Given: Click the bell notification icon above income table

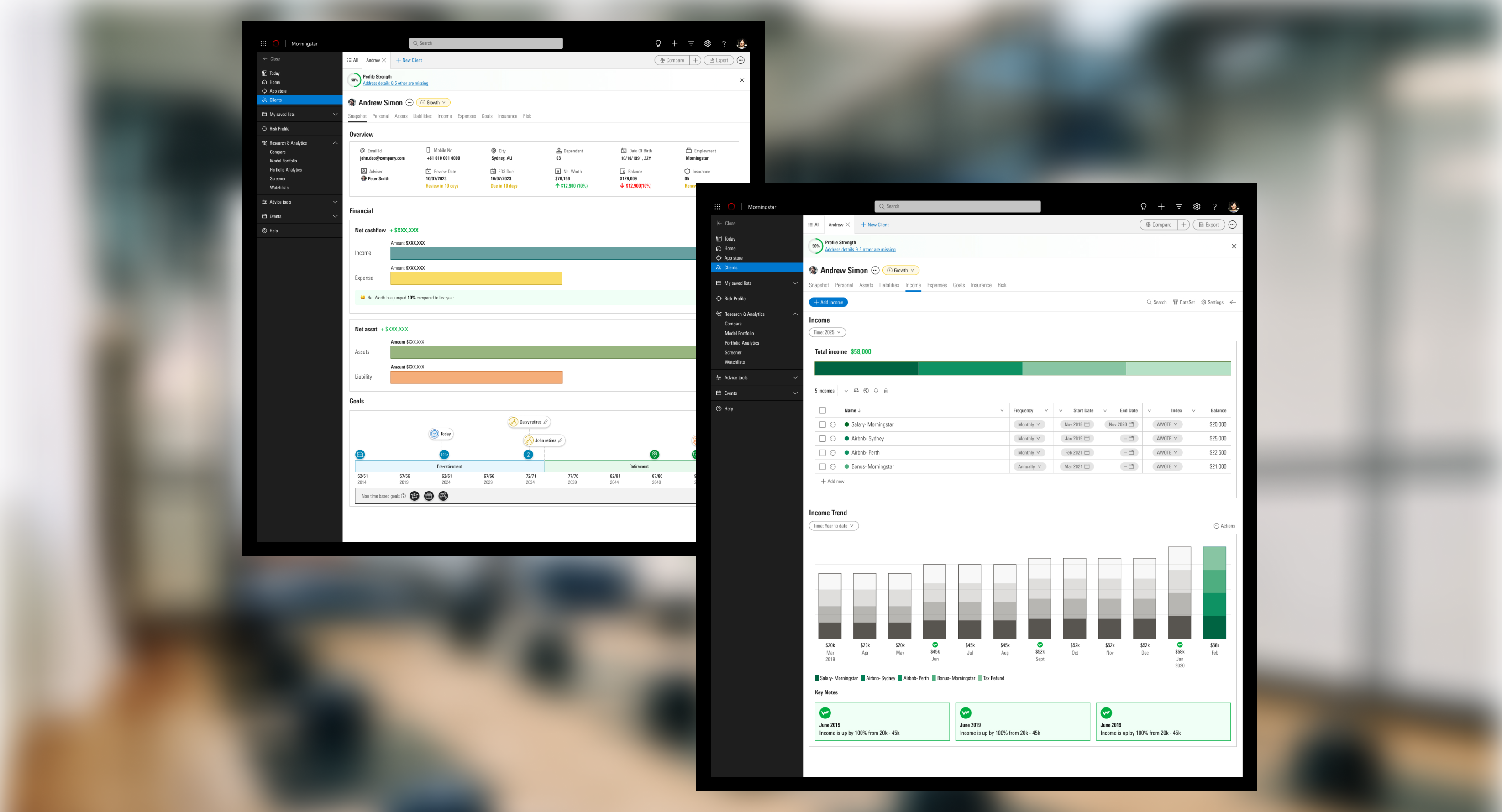Looking at the screenshot, I should coord(876,391).
